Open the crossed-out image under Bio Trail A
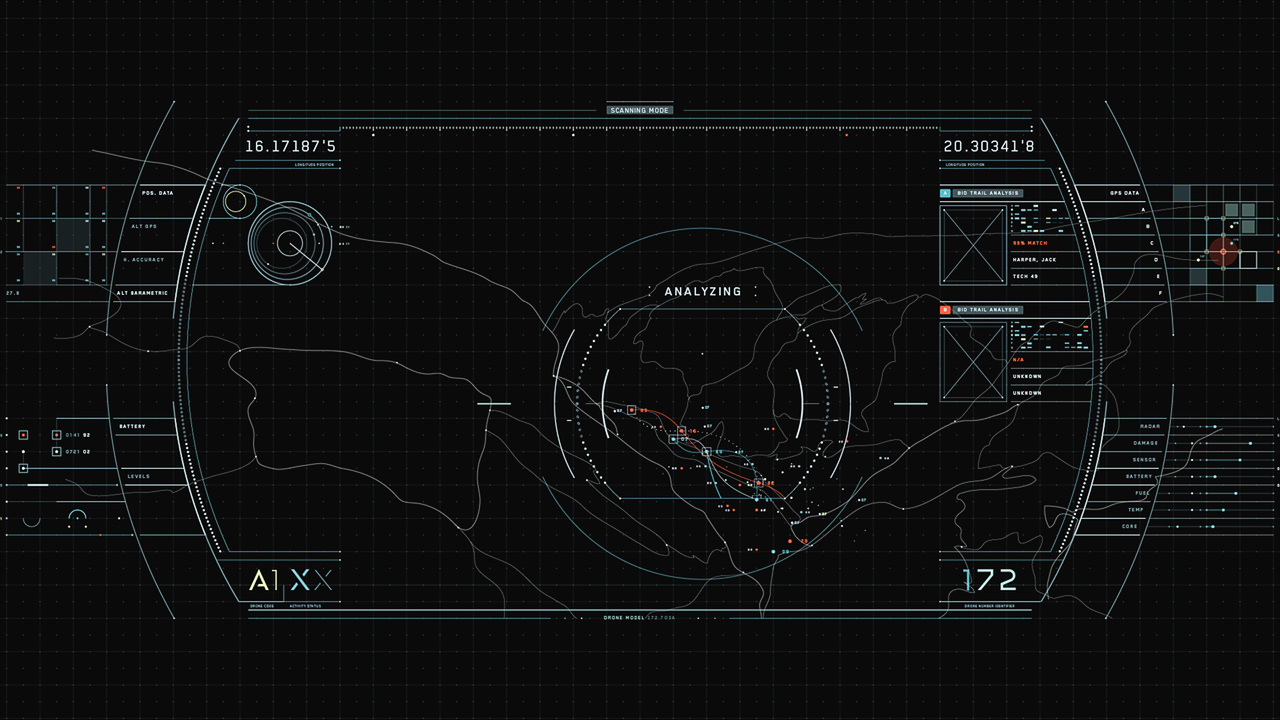Image resolution: width=1280 pixels, height=720 pixels. coord(973,246)
